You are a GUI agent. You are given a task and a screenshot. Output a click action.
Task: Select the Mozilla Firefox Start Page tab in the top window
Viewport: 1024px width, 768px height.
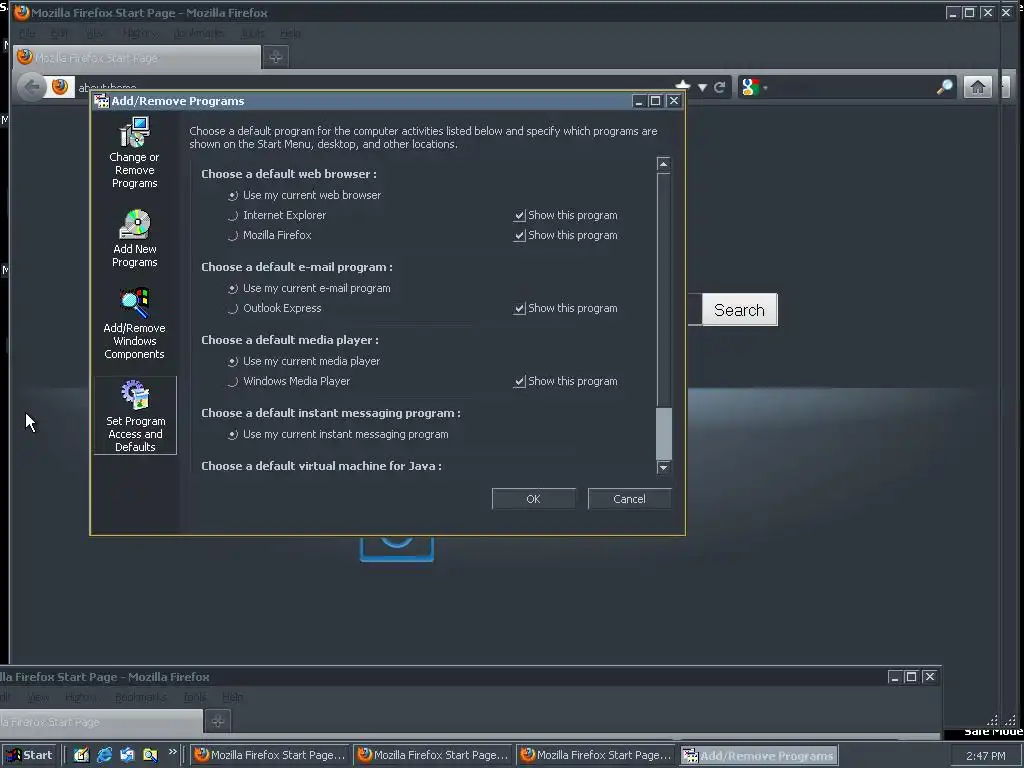(x=137, y=57)
